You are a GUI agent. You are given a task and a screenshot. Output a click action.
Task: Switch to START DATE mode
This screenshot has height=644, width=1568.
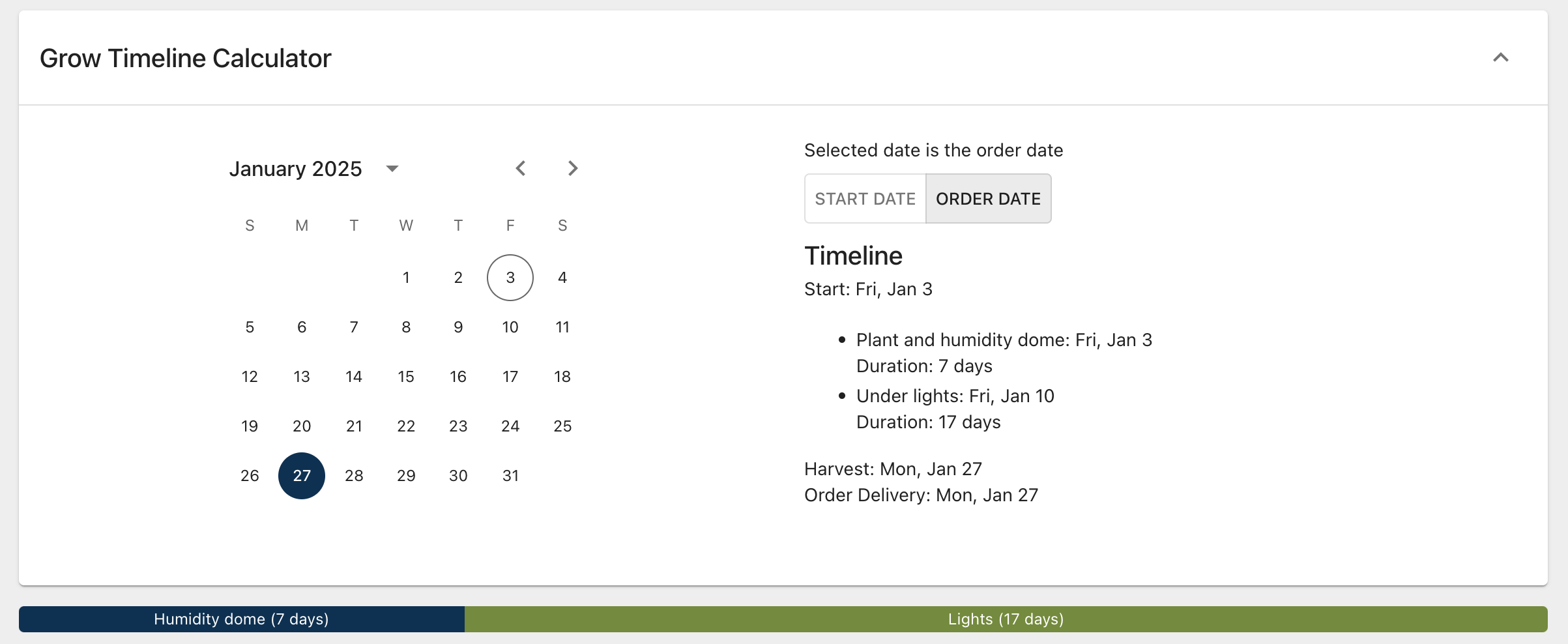click(x=865, y=199)
